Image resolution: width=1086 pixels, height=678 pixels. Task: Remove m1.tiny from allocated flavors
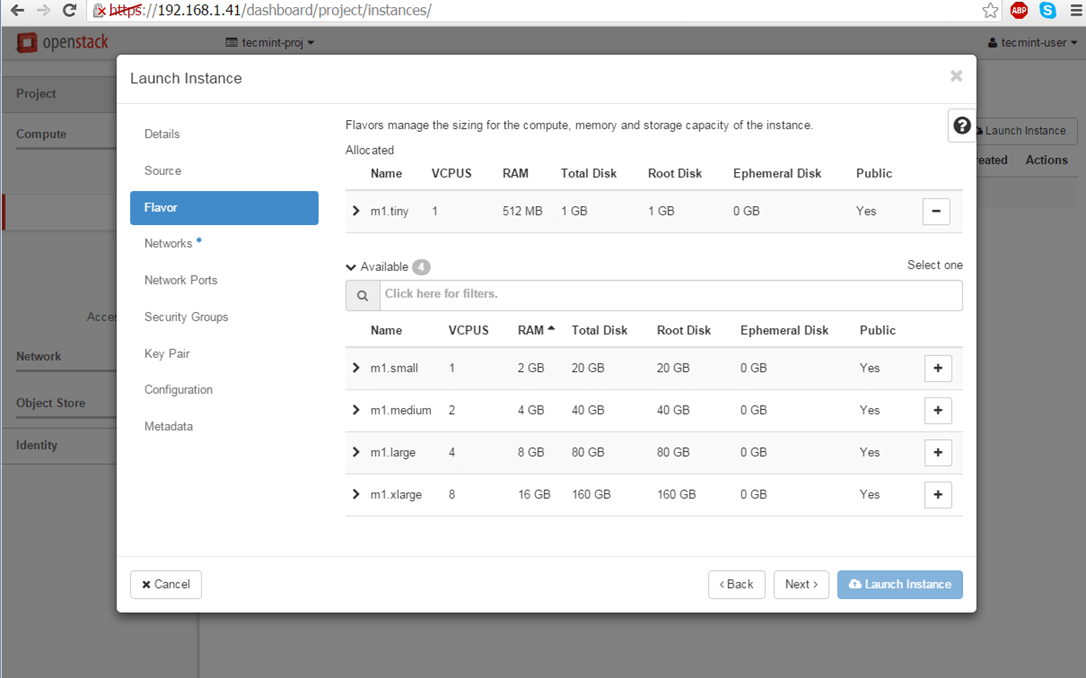pyautogui.click(x=936, y=211)
